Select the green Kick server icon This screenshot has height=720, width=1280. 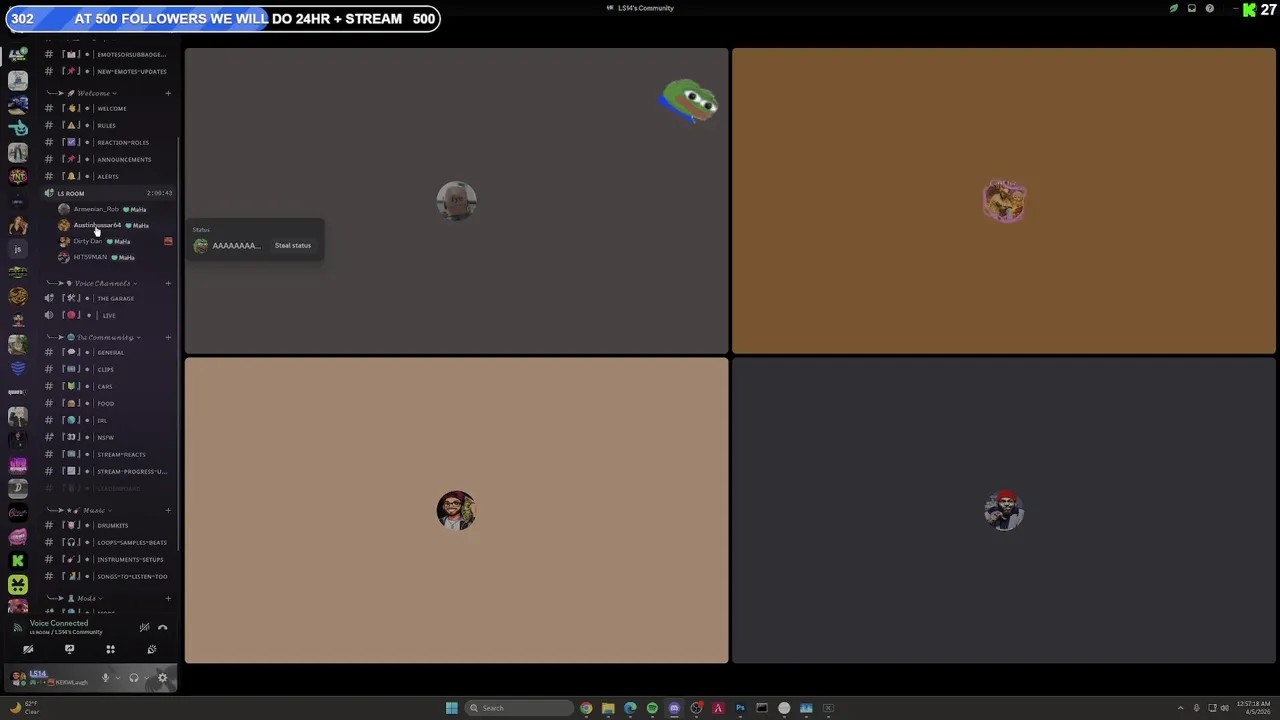point(18,561)
